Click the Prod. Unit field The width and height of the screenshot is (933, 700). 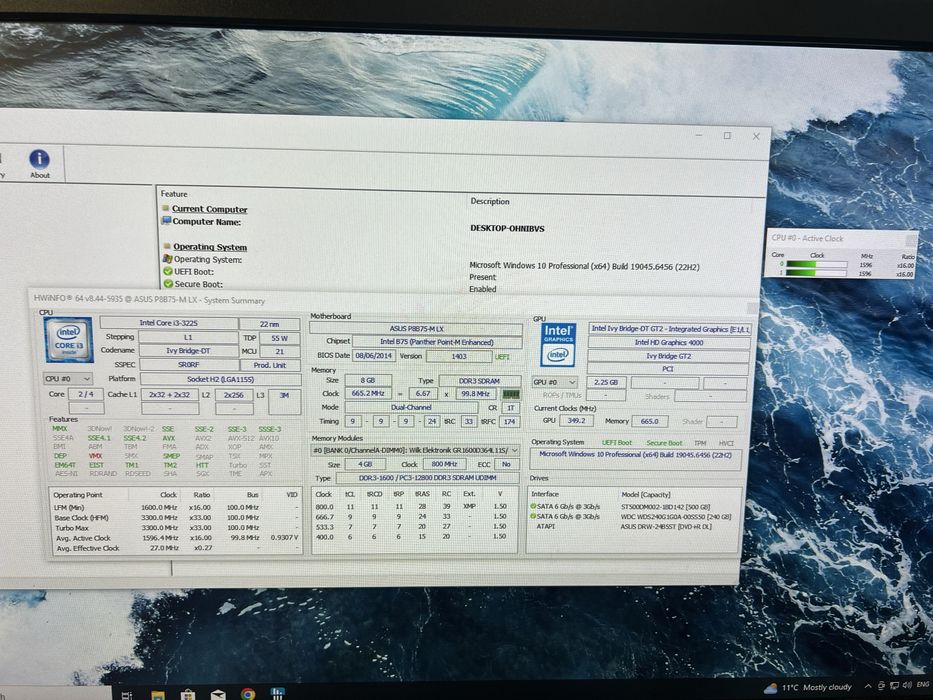[270, 365]
